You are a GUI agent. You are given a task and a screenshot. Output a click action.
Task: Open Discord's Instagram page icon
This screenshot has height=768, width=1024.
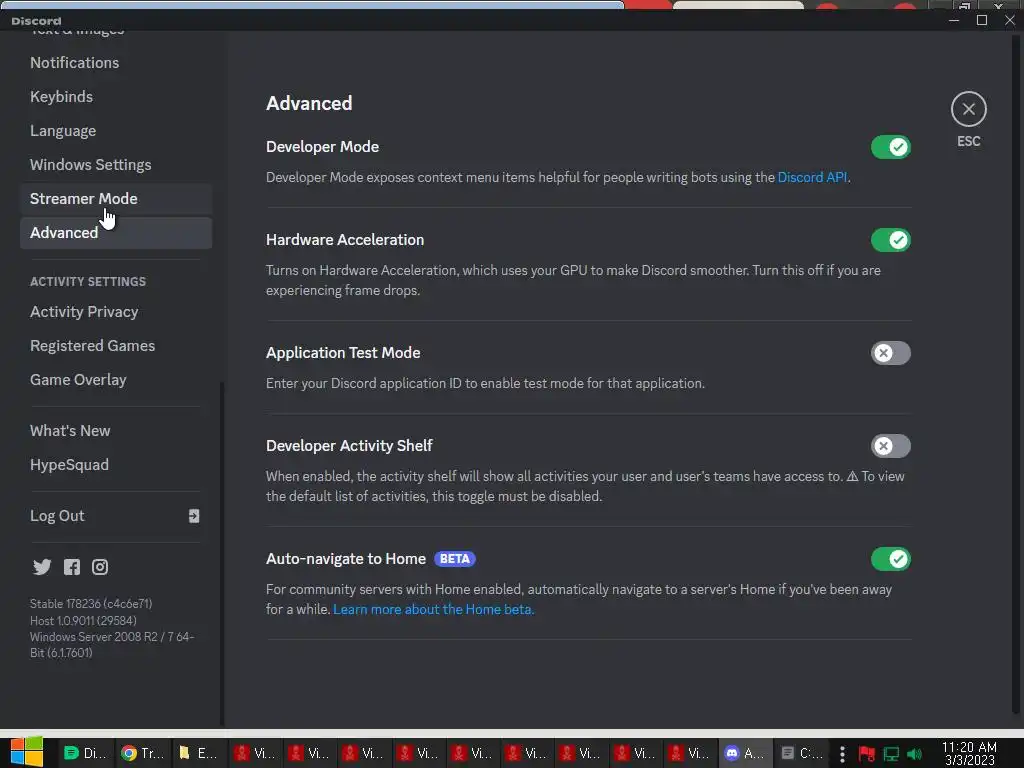pos(100,567)
